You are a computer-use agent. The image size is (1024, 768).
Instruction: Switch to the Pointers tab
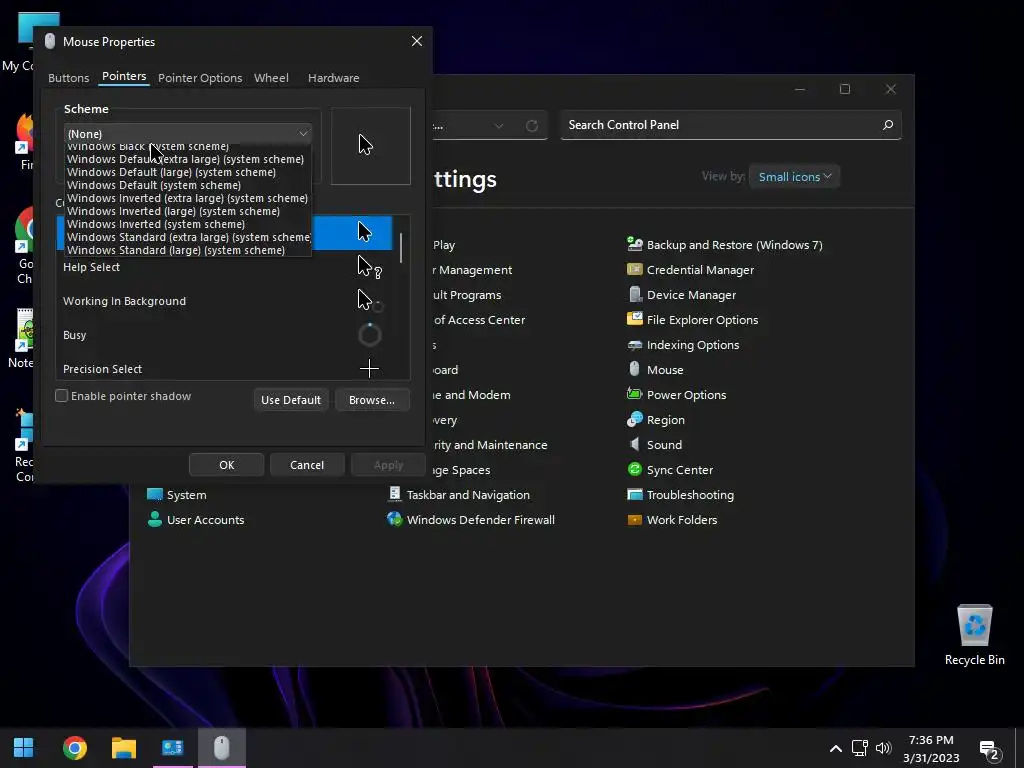coord(124,76)
